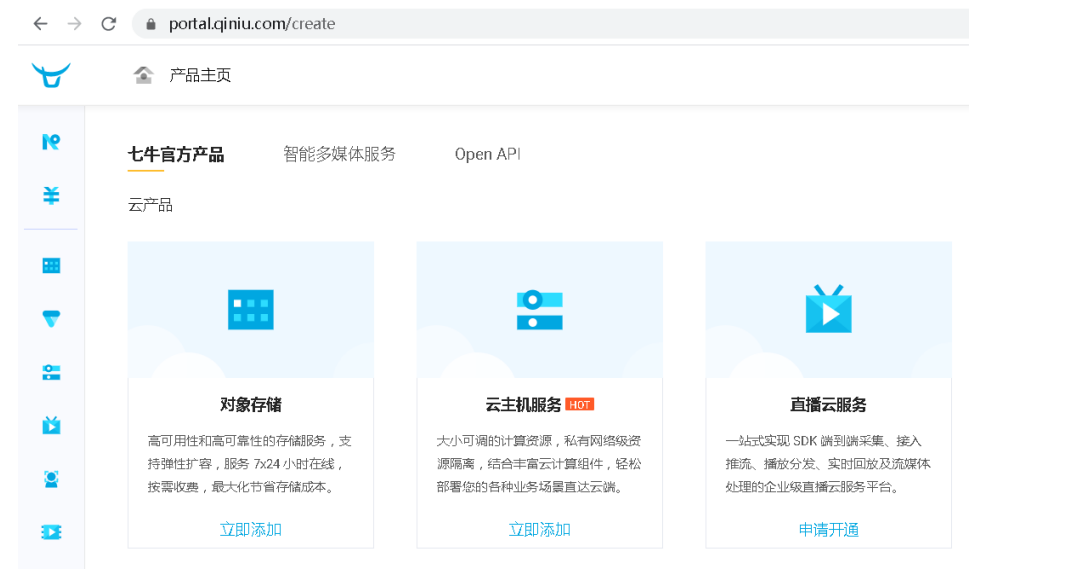Click the padlock site security icon

[151, 24]
